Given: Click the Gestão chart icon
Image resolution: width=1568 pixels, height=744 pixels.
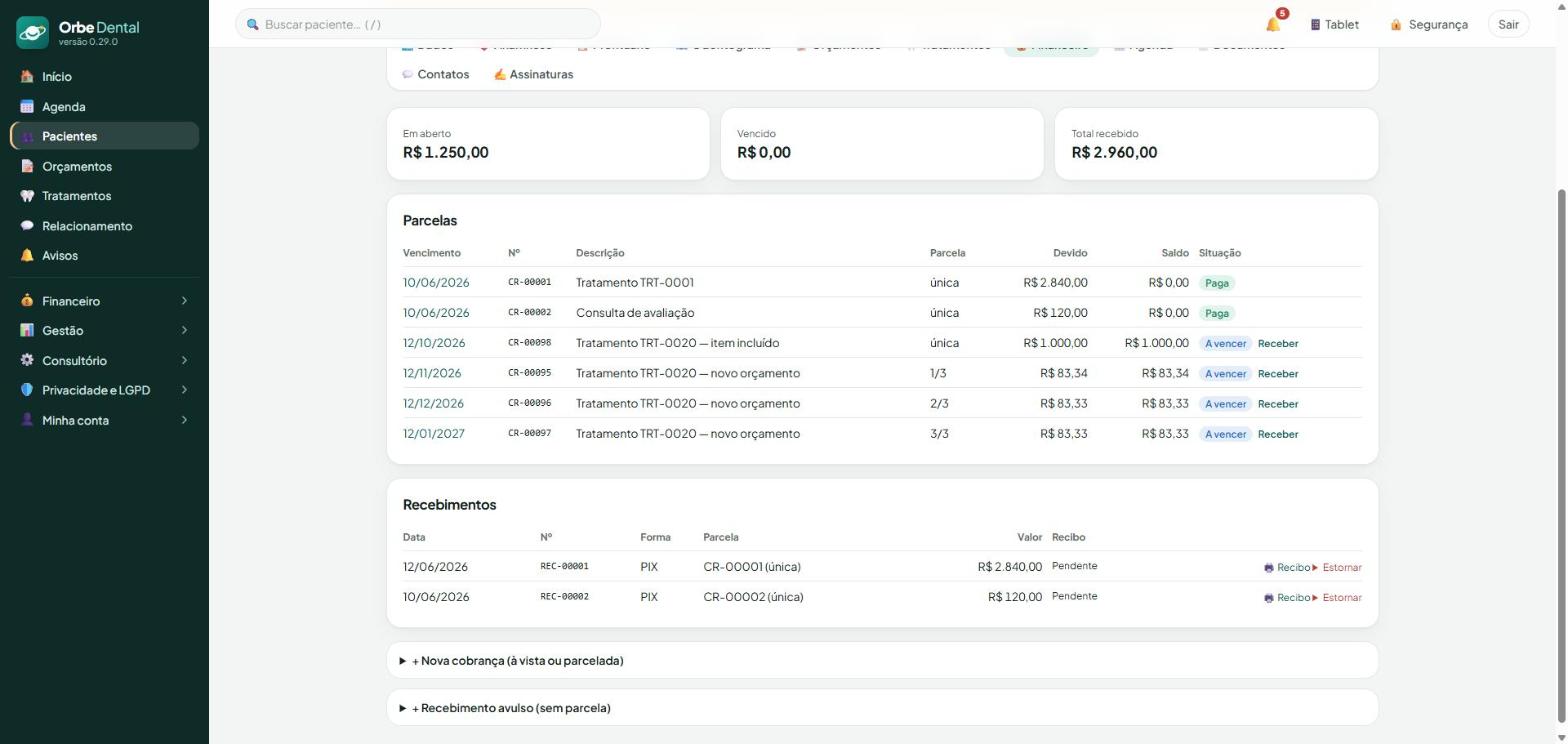Looking at the screenshot, I should tap(27, 330).
